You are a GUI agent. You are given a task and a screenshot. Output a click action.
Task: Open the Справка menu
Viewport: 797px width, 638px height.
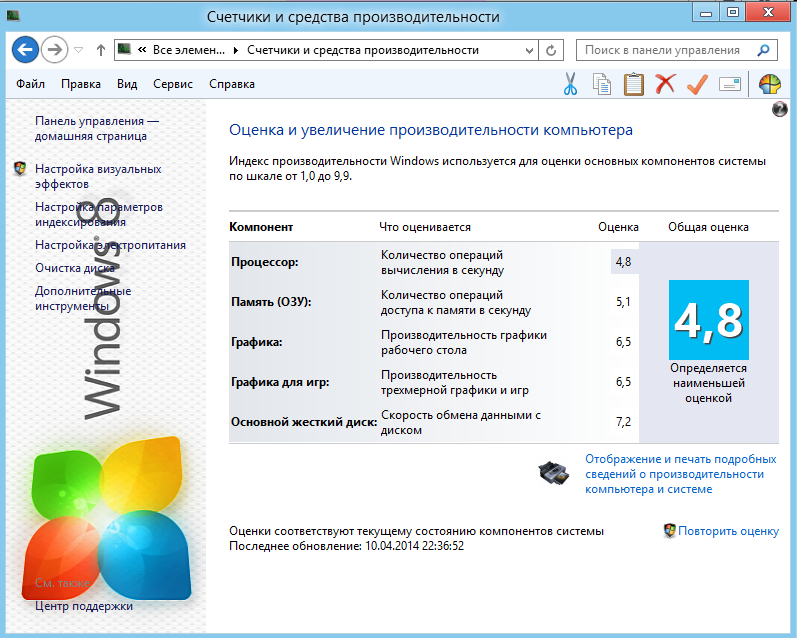(232, 84)
